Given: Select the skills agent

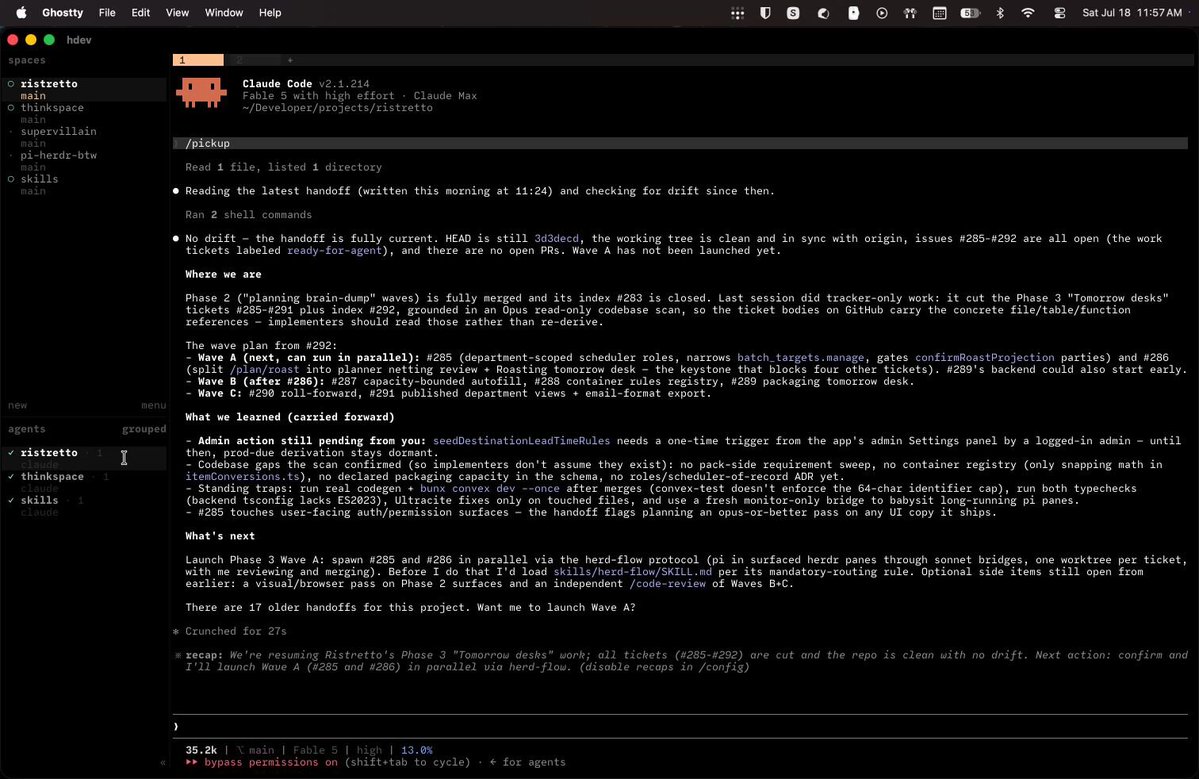Looking at the screenshot, I should coord(39,499).
